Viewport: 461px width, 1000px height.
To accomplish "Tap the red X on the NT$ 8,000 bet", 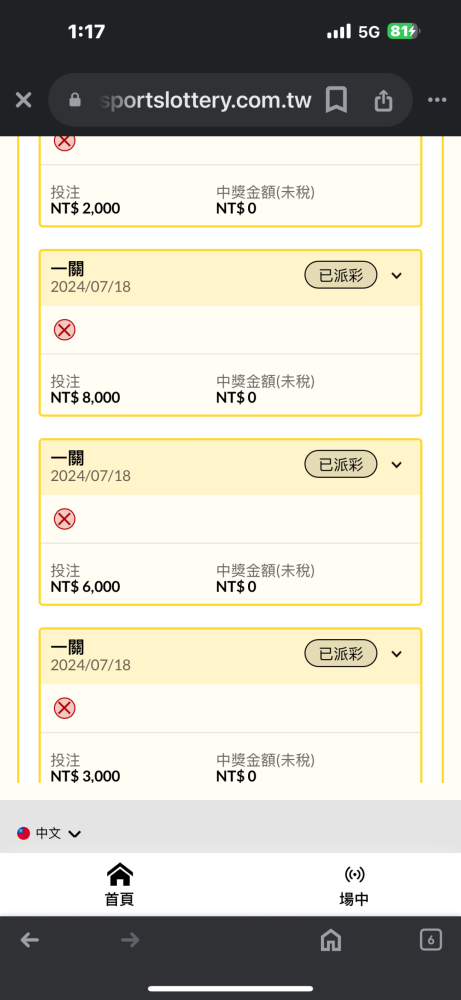I will [64, 330].
